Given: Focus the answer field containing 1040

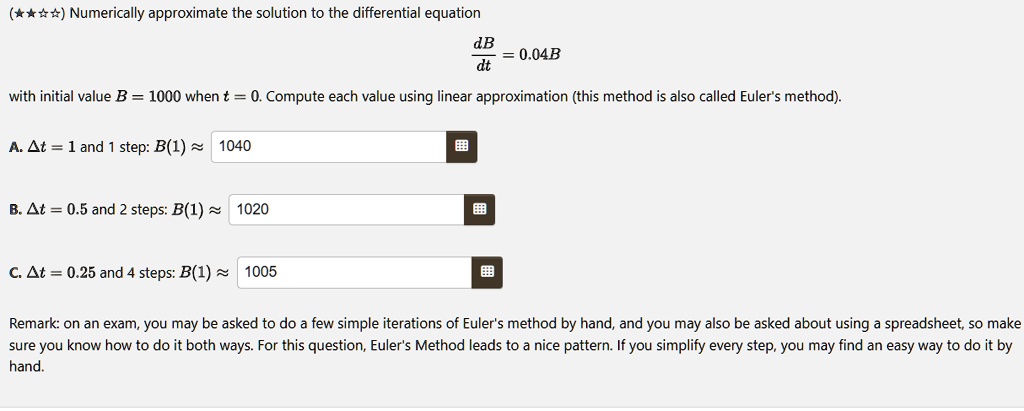Looking at the screenshot, I should 329,146.
